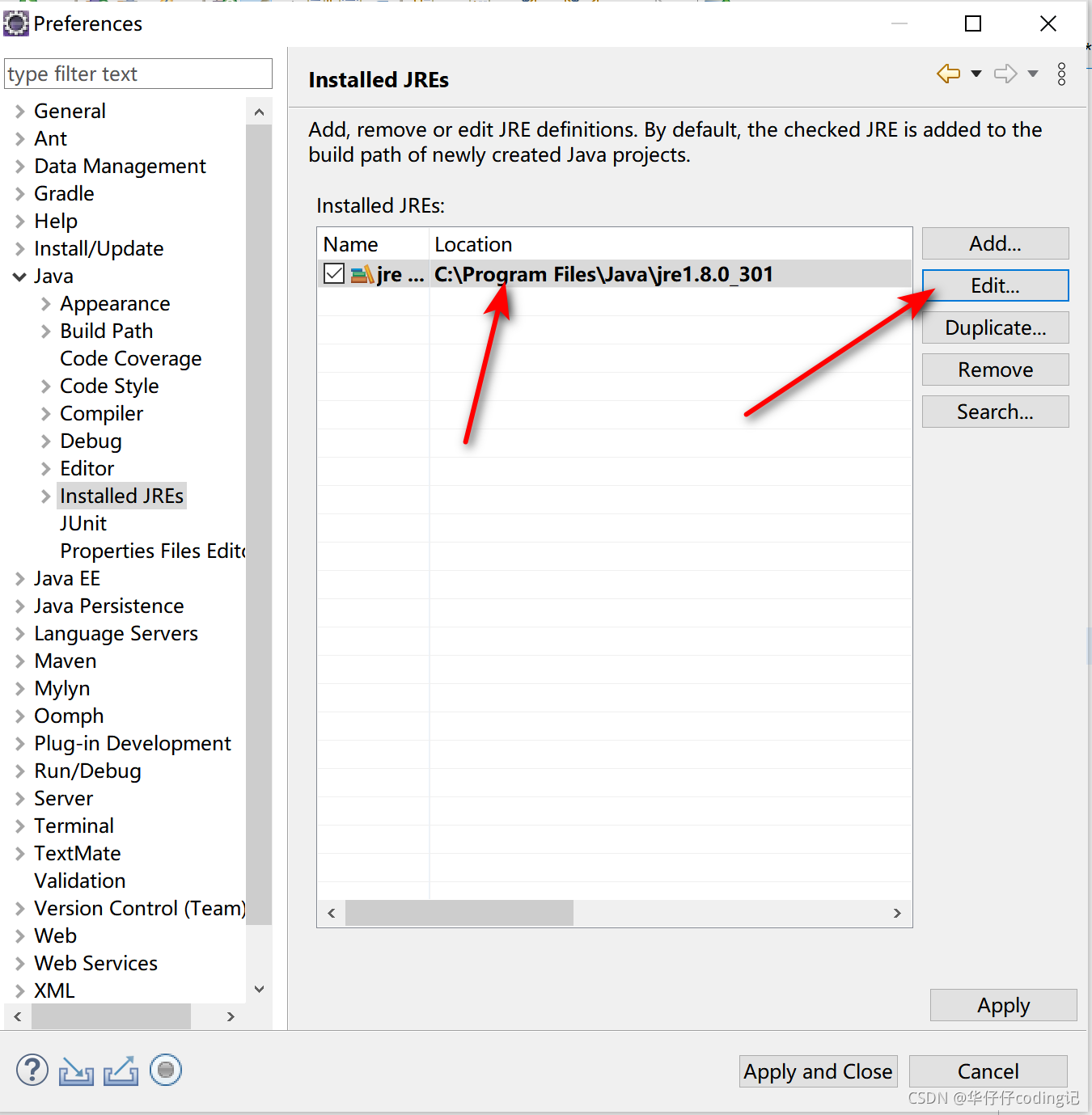This screenshot has width=1092, height=1115.
Task: Click the Edit... button
Action: point(995,285)
